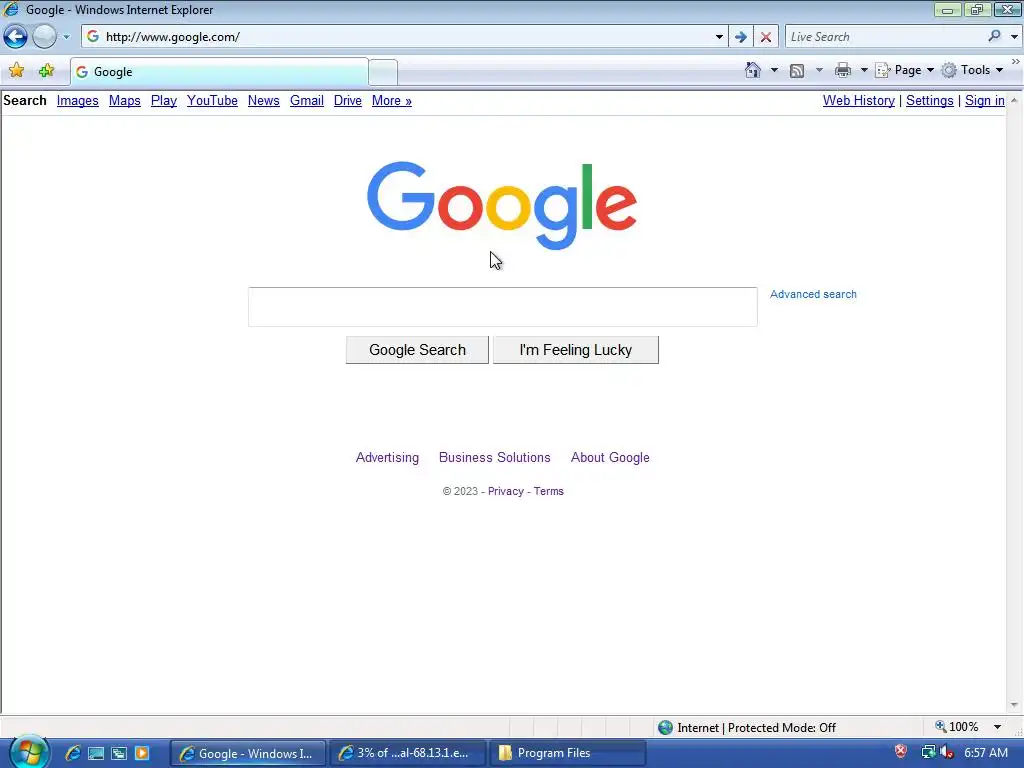1024x768 pixels.
Task: Open the Terms footer link
Action: [x=549, y=491]
